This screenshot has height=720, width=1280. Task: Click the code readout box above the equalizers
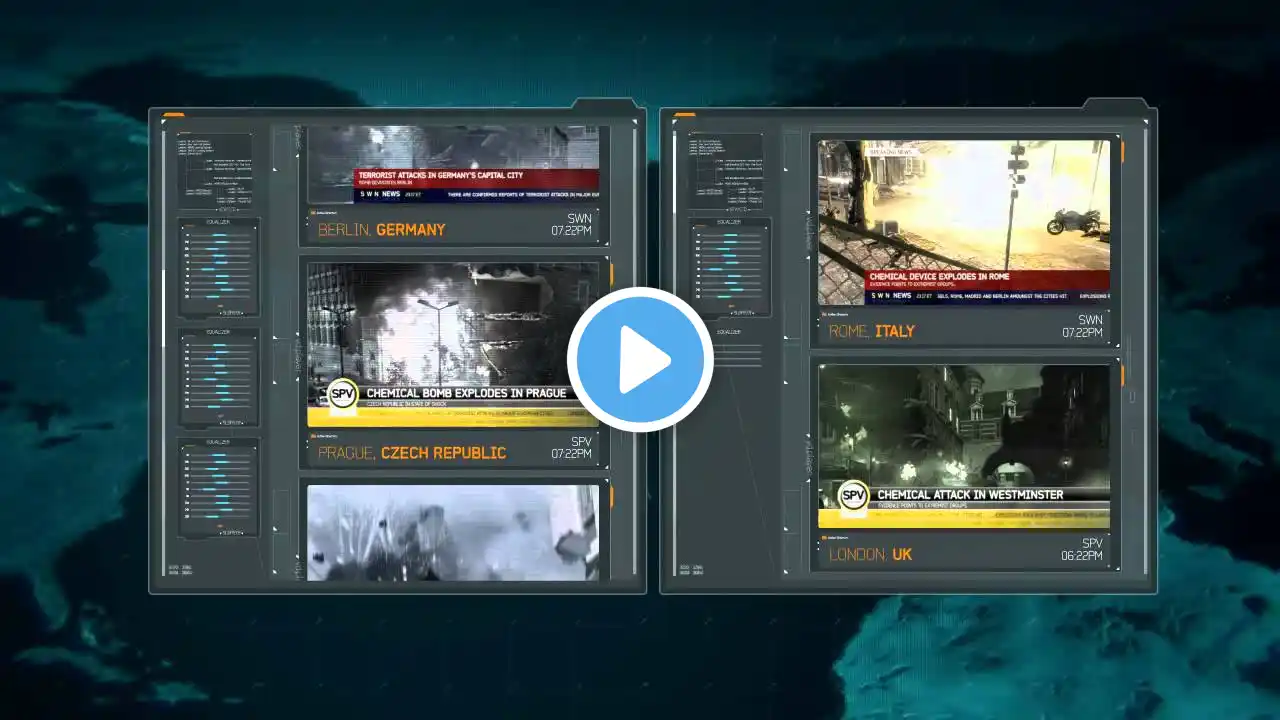click(x=214, y=170)
